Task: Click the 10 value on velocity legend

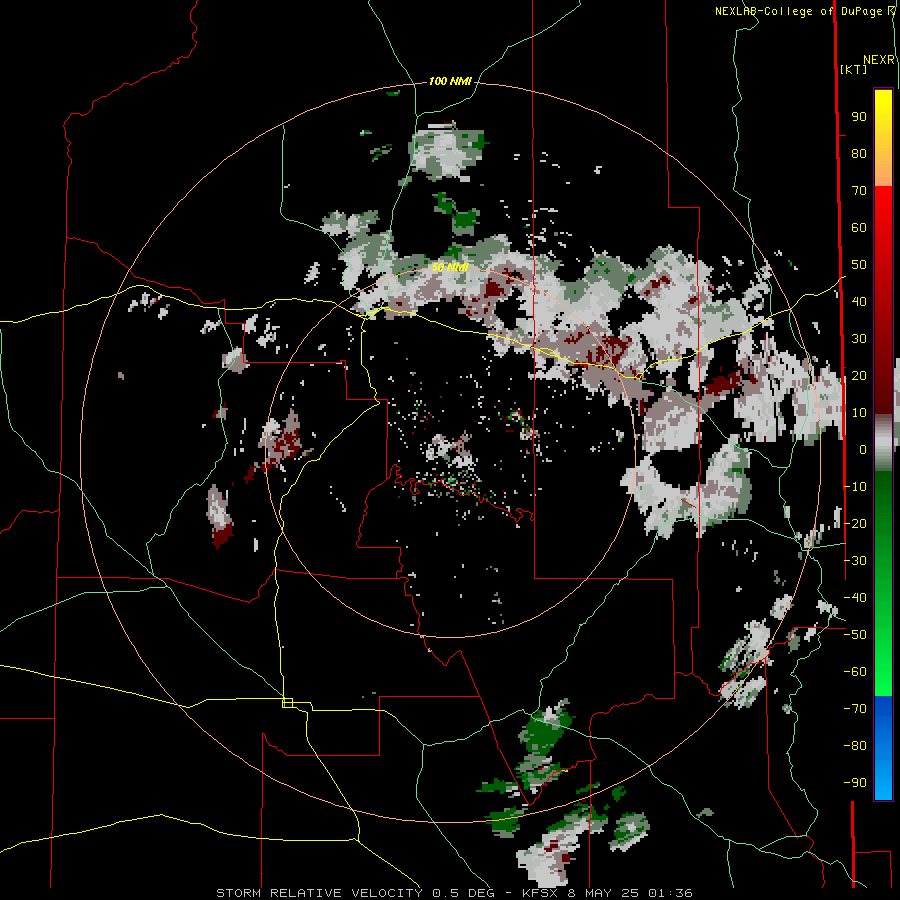Action: coord(859,413)
